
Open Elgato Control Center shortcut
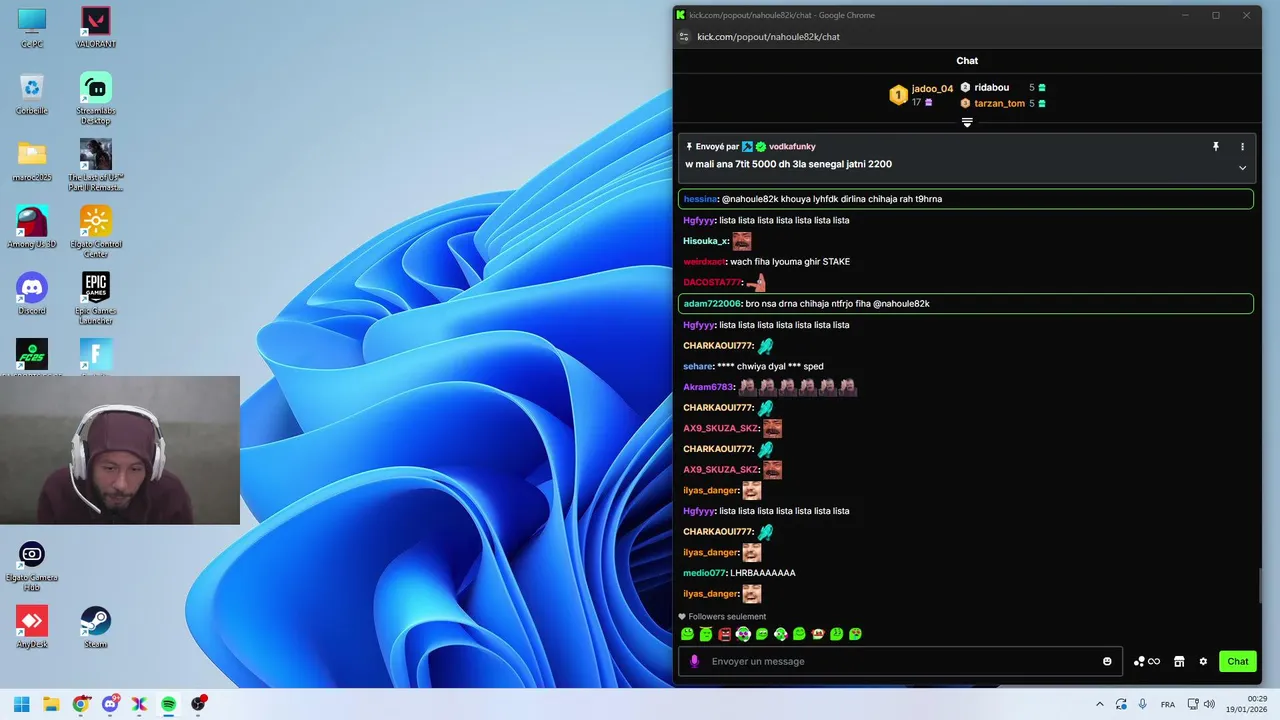click(x=96, y=231)
